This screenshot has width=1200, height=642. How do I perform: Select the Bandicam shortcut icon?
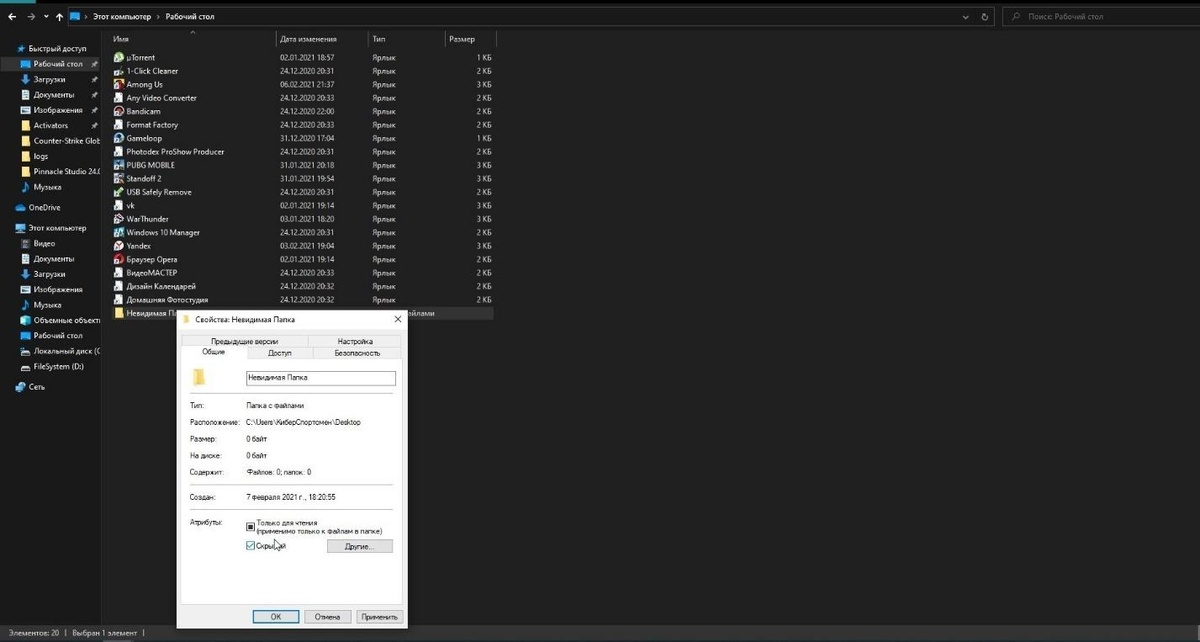click(x=119, y=112)
